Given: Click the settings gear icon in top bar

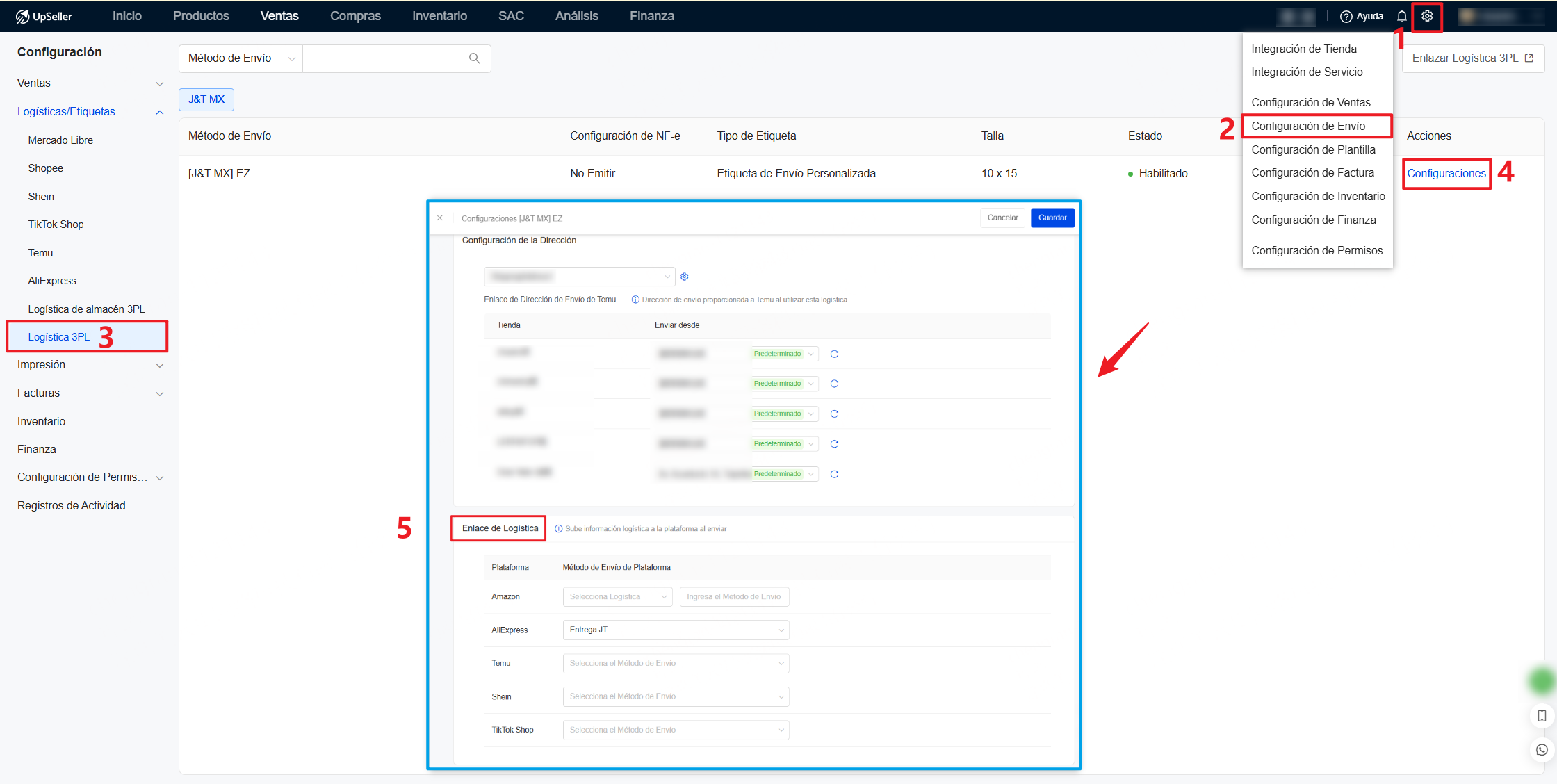Looking at the screenshot, I should (1426, 16).
